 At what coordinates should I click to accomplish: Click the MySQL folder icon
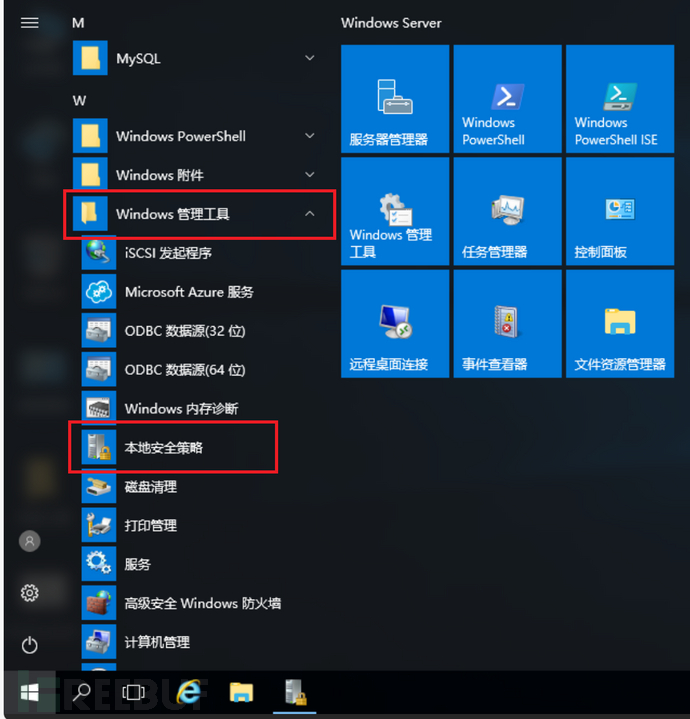(90, 58)
